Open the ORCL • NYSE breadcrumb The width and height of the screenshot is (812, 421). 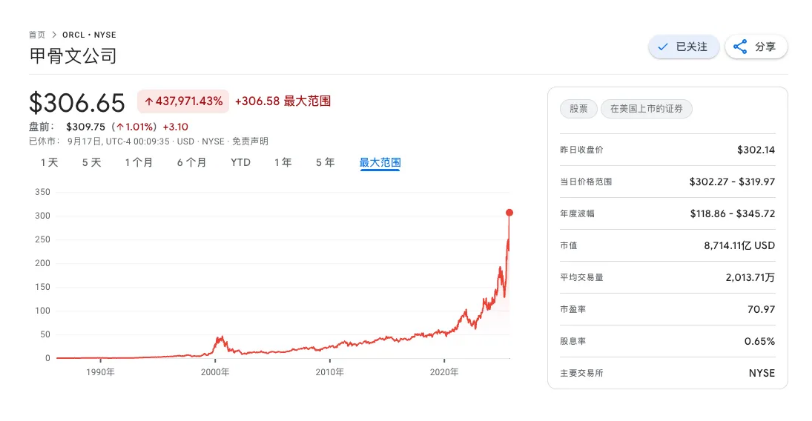(89, 34)
